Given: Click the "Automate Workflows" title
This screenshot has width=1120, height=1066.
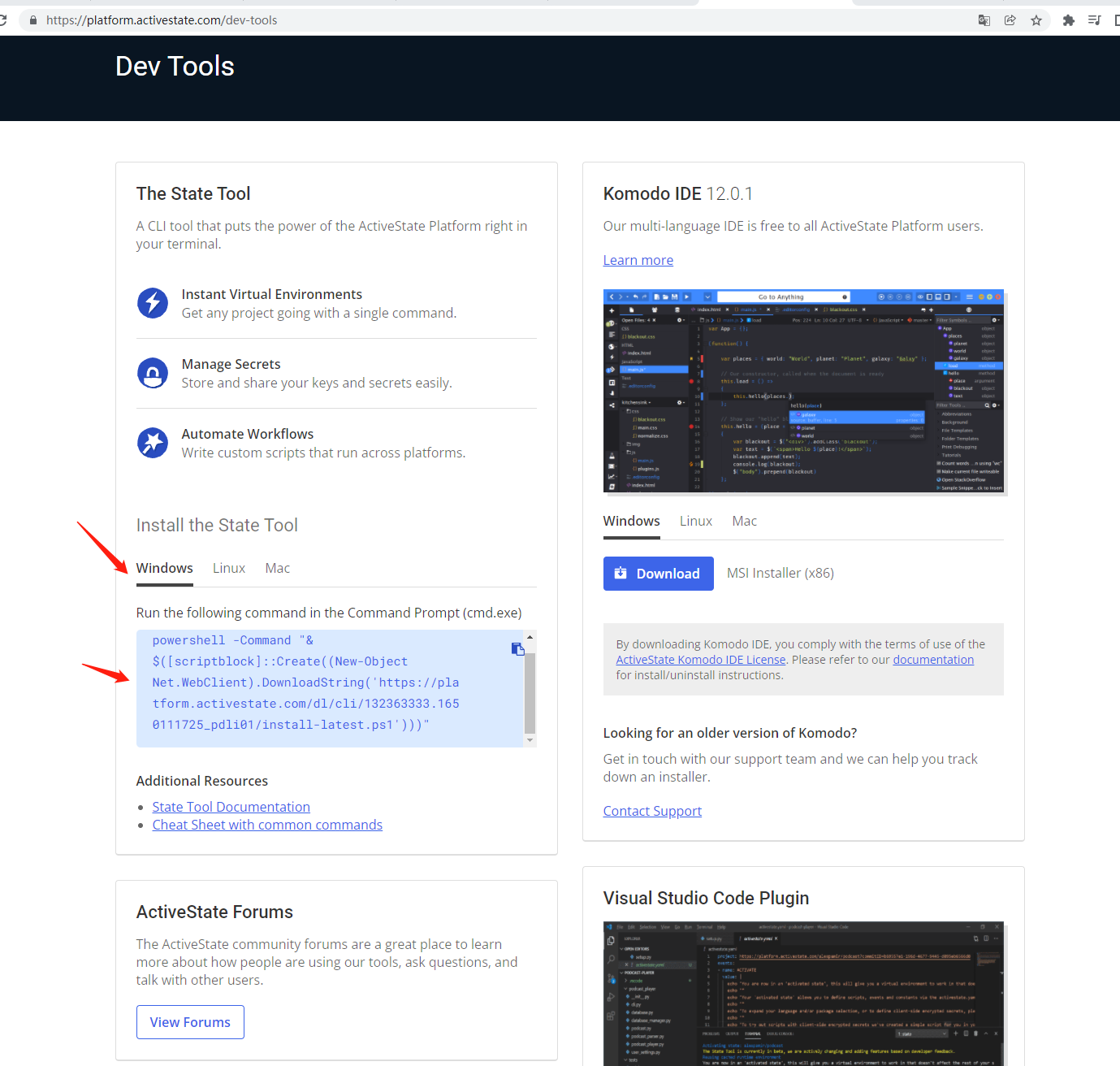Looking at the screenshot, I should point(248,434).
